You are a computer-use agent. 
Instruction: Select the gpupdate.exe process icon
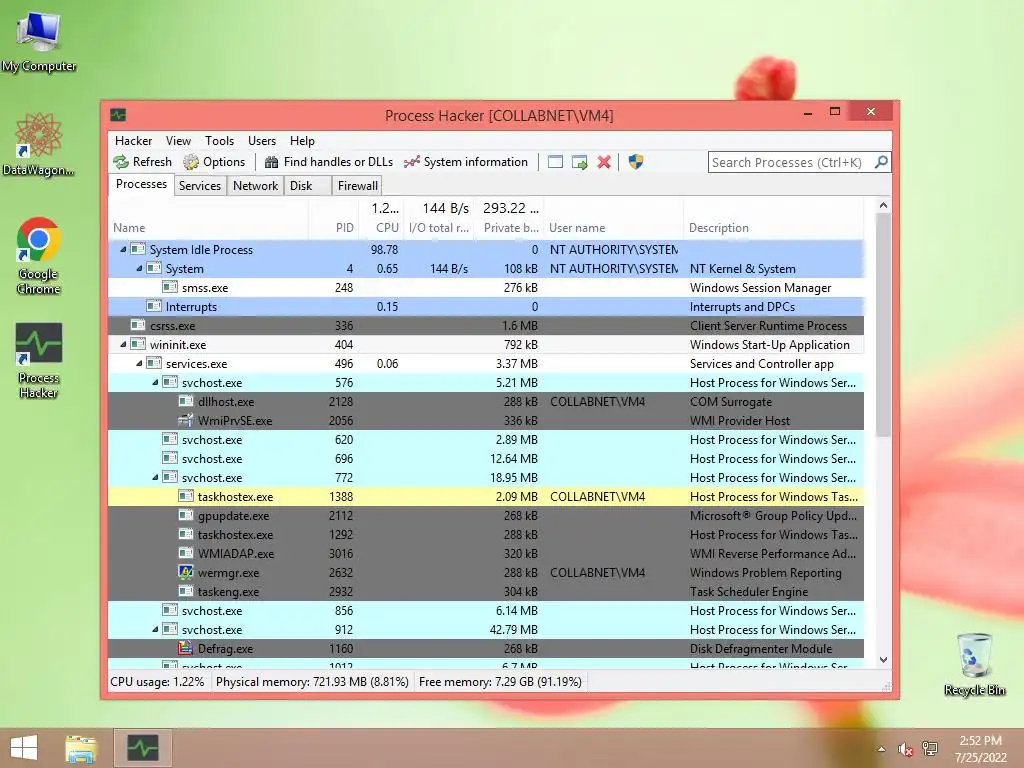click(185, 515)
